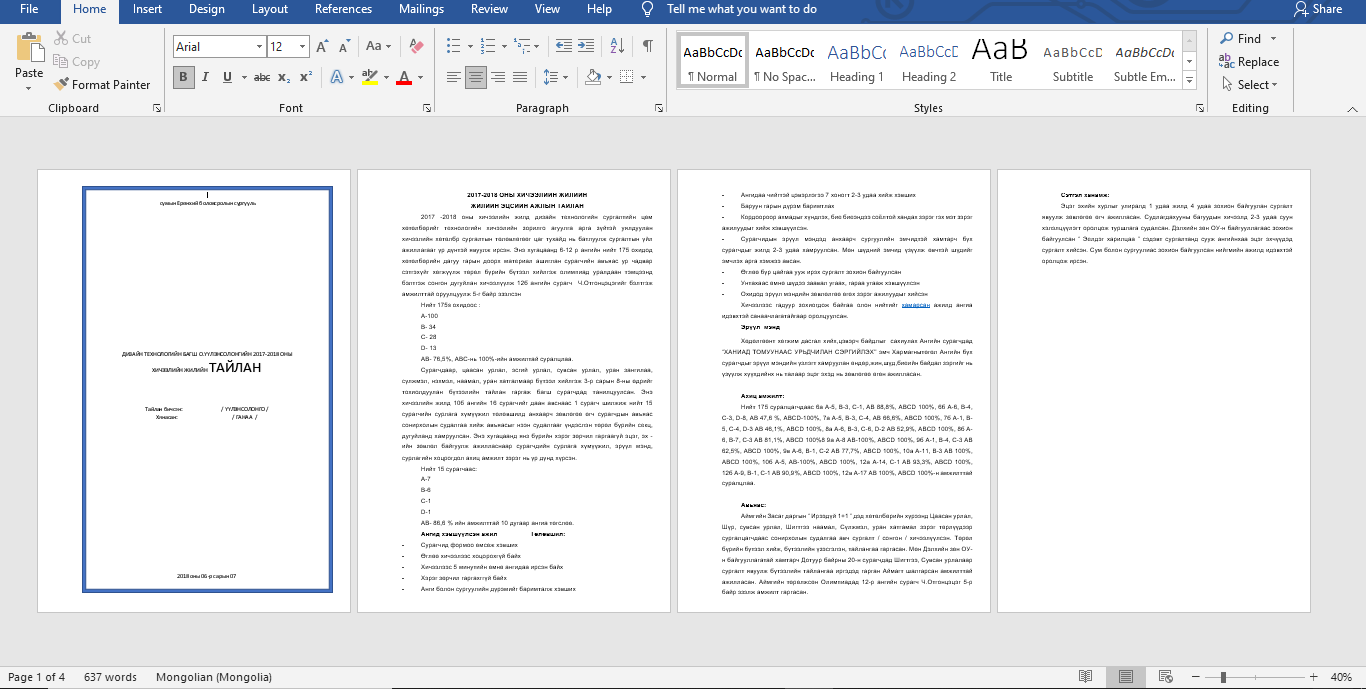Select the Heading 1 style

pyautogui.click(x=856, y=63)
